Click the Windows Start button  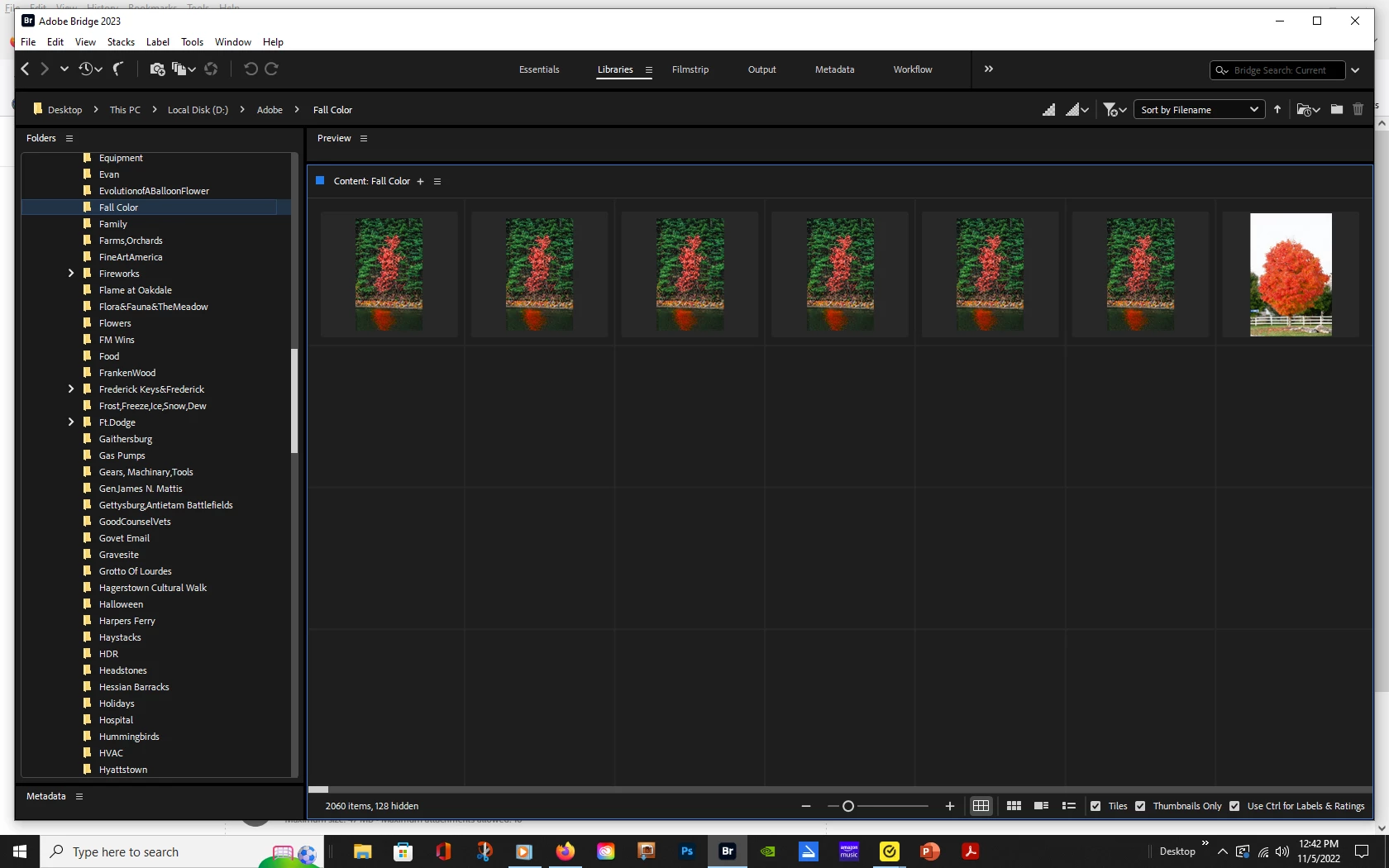point(20,851)
